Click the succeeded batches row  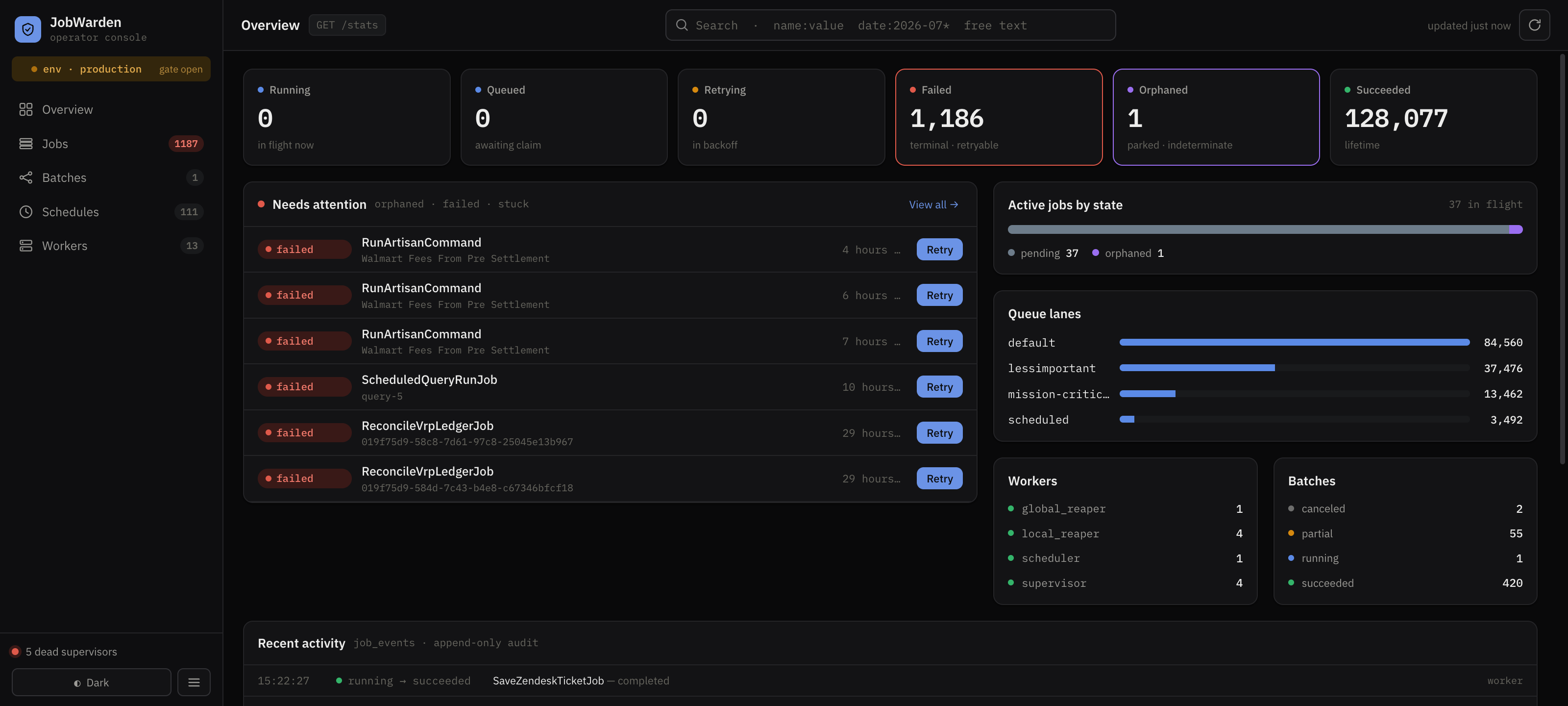(1405, 583)
